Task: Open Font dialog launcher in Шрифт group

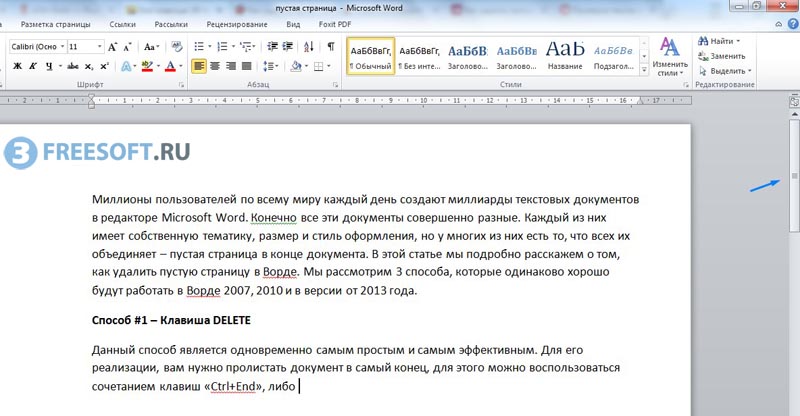Action: pos(182,85)
